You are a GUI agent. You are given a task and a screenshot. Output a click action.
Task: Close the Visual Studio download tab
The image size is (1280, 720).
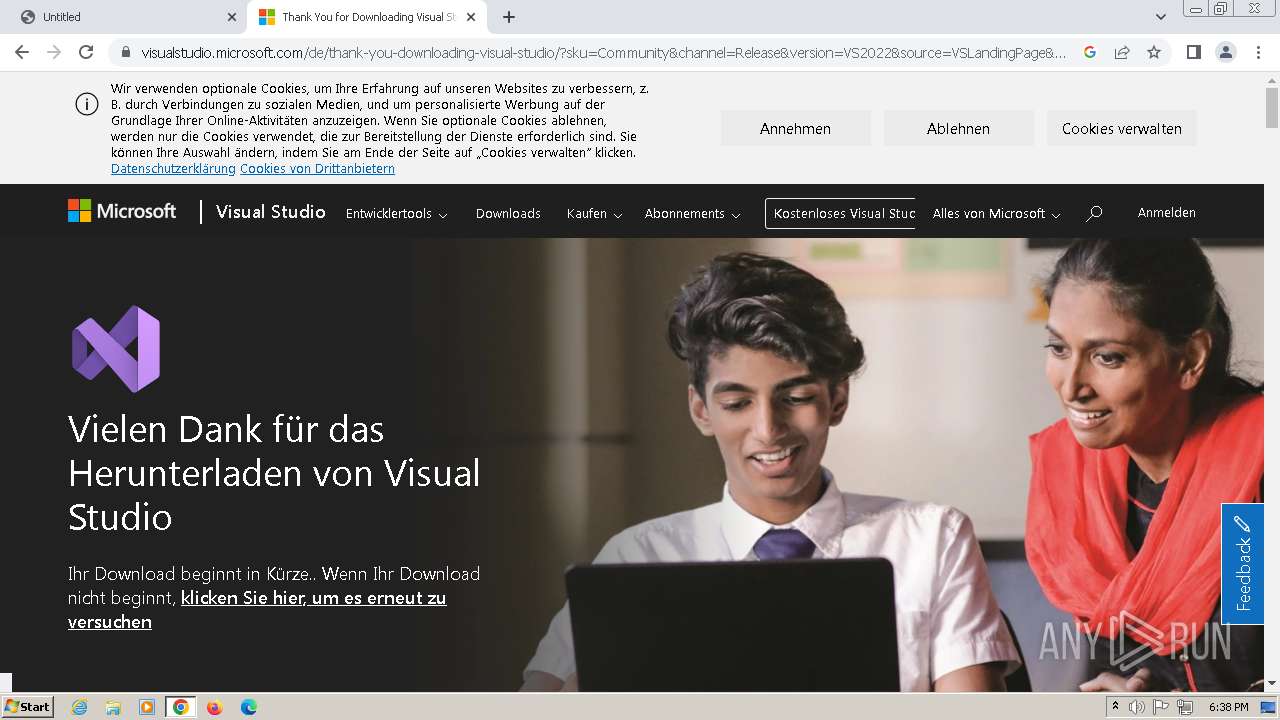coord(471,17)
